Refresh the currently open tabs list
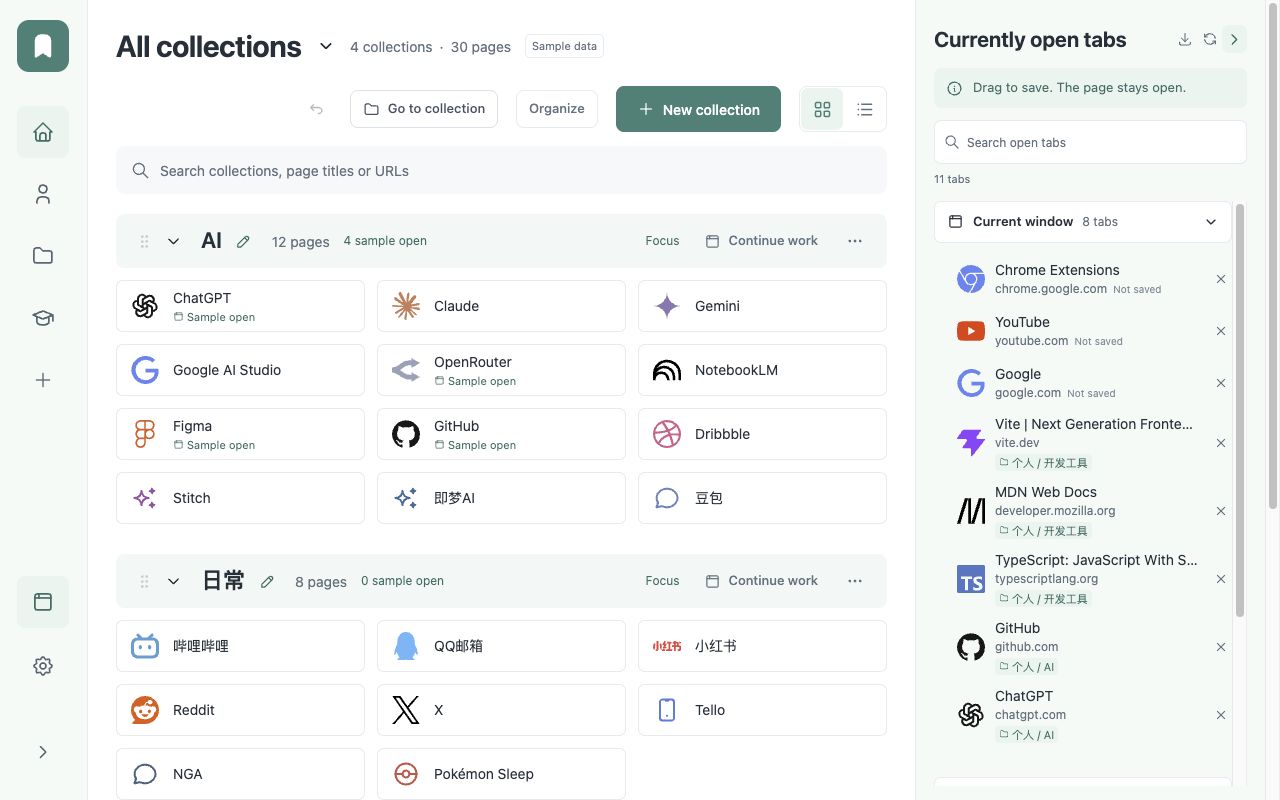This screenshot has height=800, width=1280. pyautogui.click(x=1210, y=39)
